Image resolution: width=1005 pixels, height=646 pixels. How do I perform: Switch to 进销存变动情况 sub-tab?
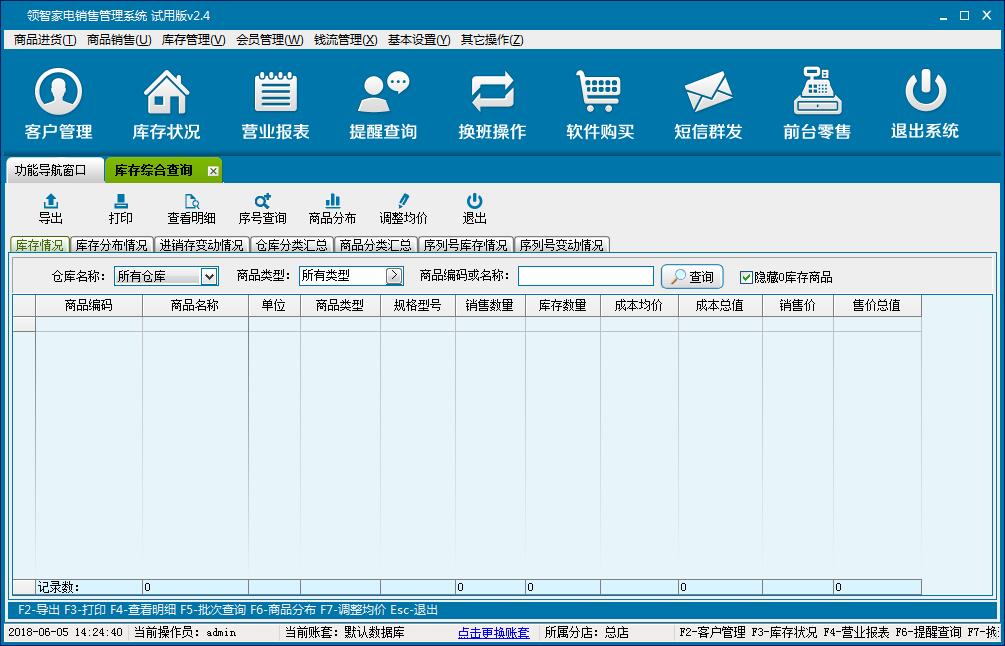point(202,245)
